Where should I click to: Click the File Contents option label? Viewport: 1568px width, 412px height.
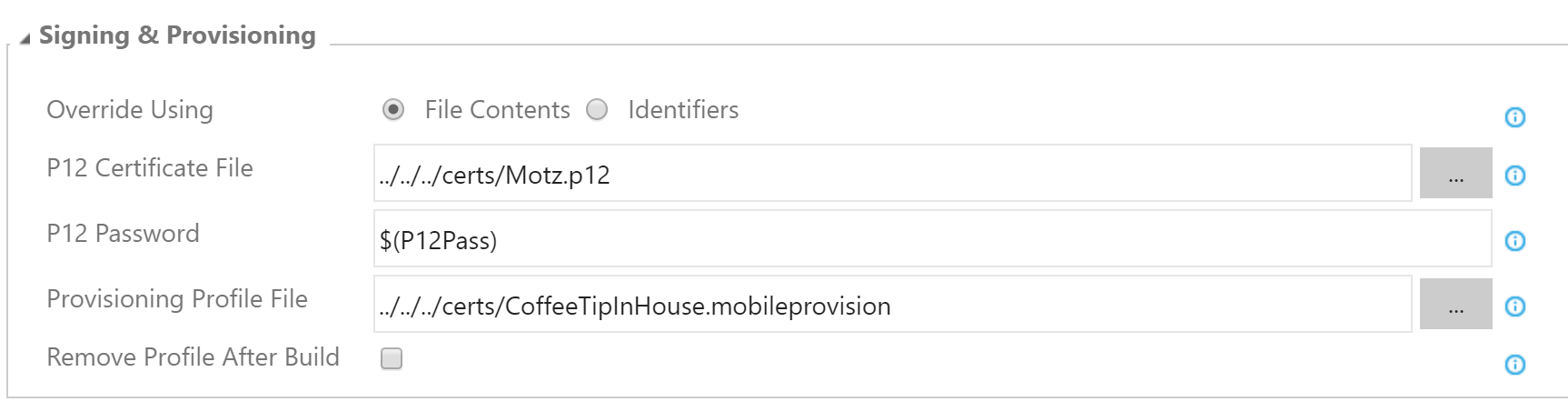[497, 110]
